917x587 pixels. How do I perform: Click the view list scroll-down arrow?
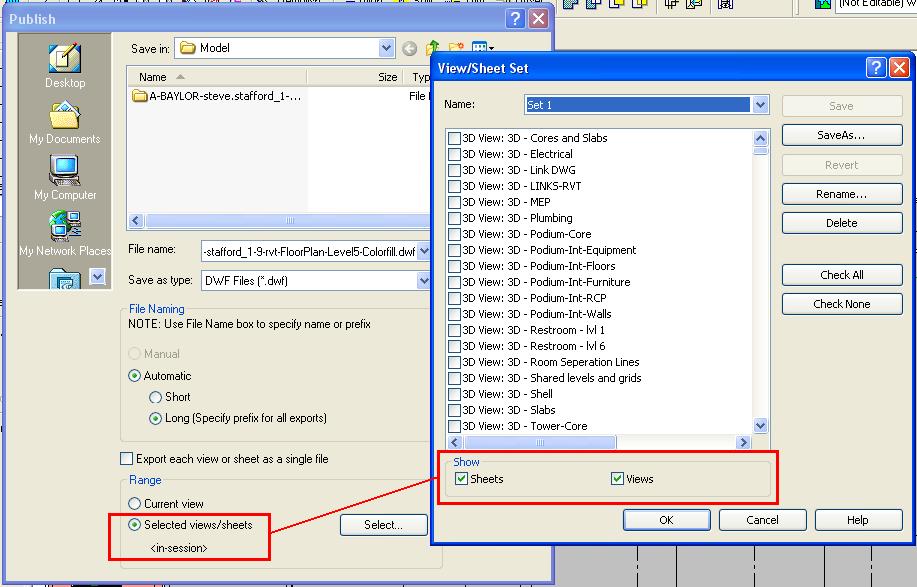[x=760, y=426]
